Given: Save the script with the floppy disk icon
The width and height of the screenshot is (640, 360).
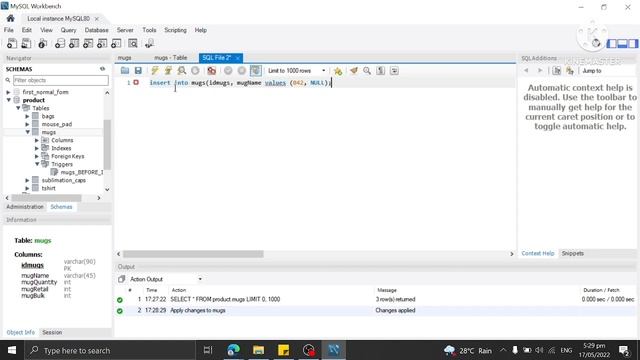Looking at the screenshot, I should tap(138, 71).
